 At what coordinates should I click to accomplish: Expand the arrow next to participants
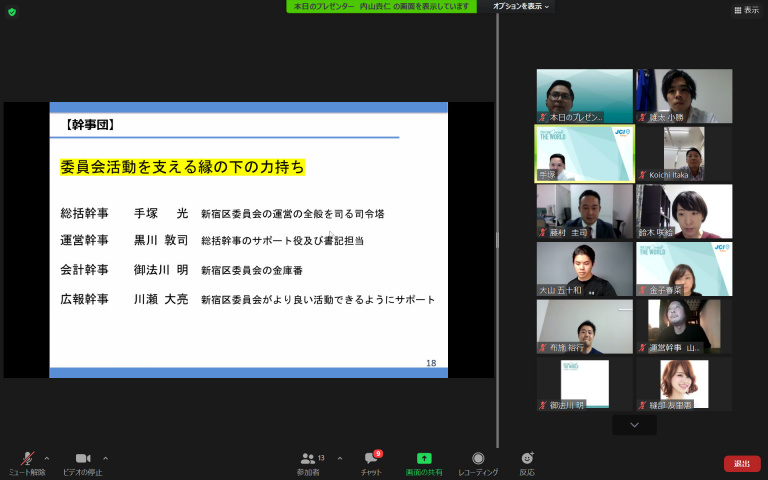coord(340,458)
